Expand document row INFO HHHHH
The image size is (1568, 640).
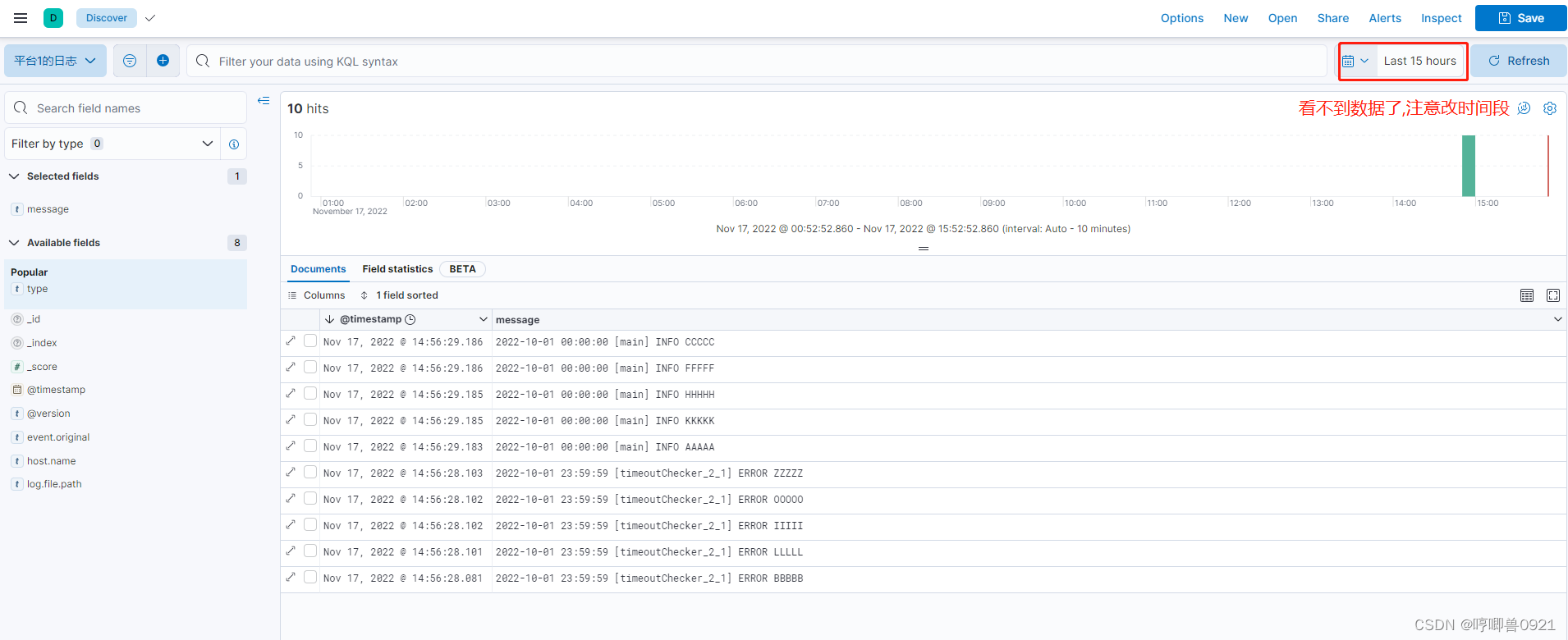(x=291, y=393)
